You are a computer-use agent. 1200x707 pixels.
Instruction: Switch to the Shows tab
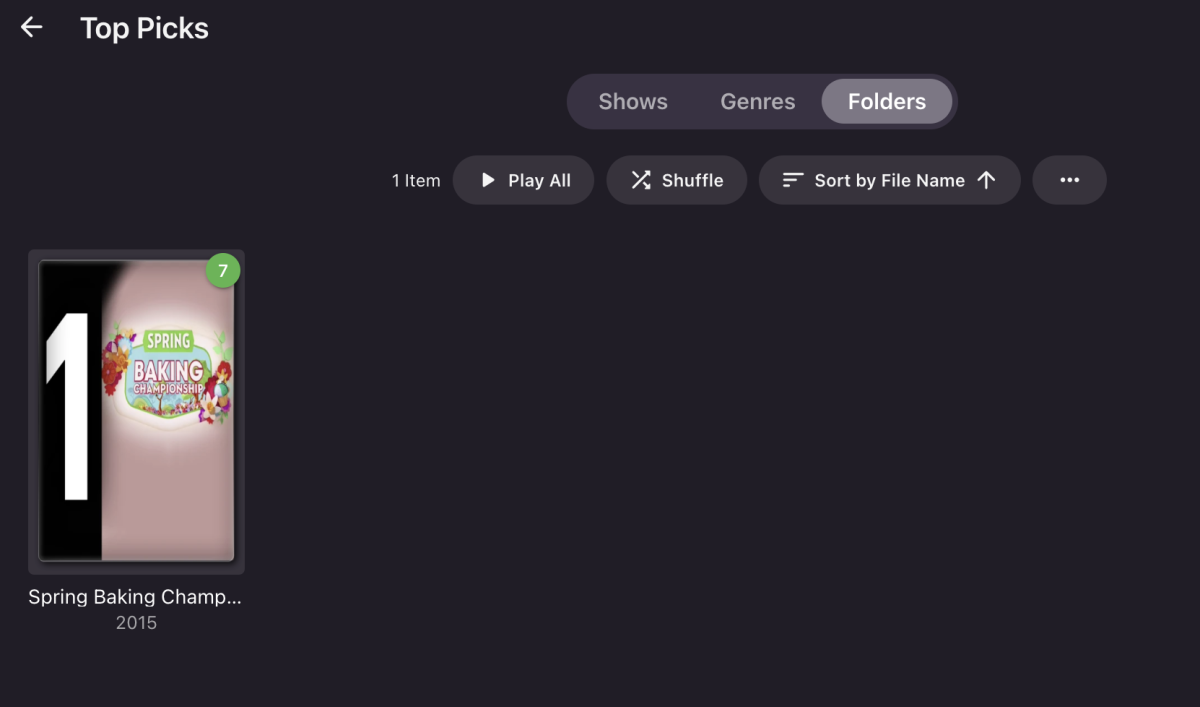click(632, 101)
